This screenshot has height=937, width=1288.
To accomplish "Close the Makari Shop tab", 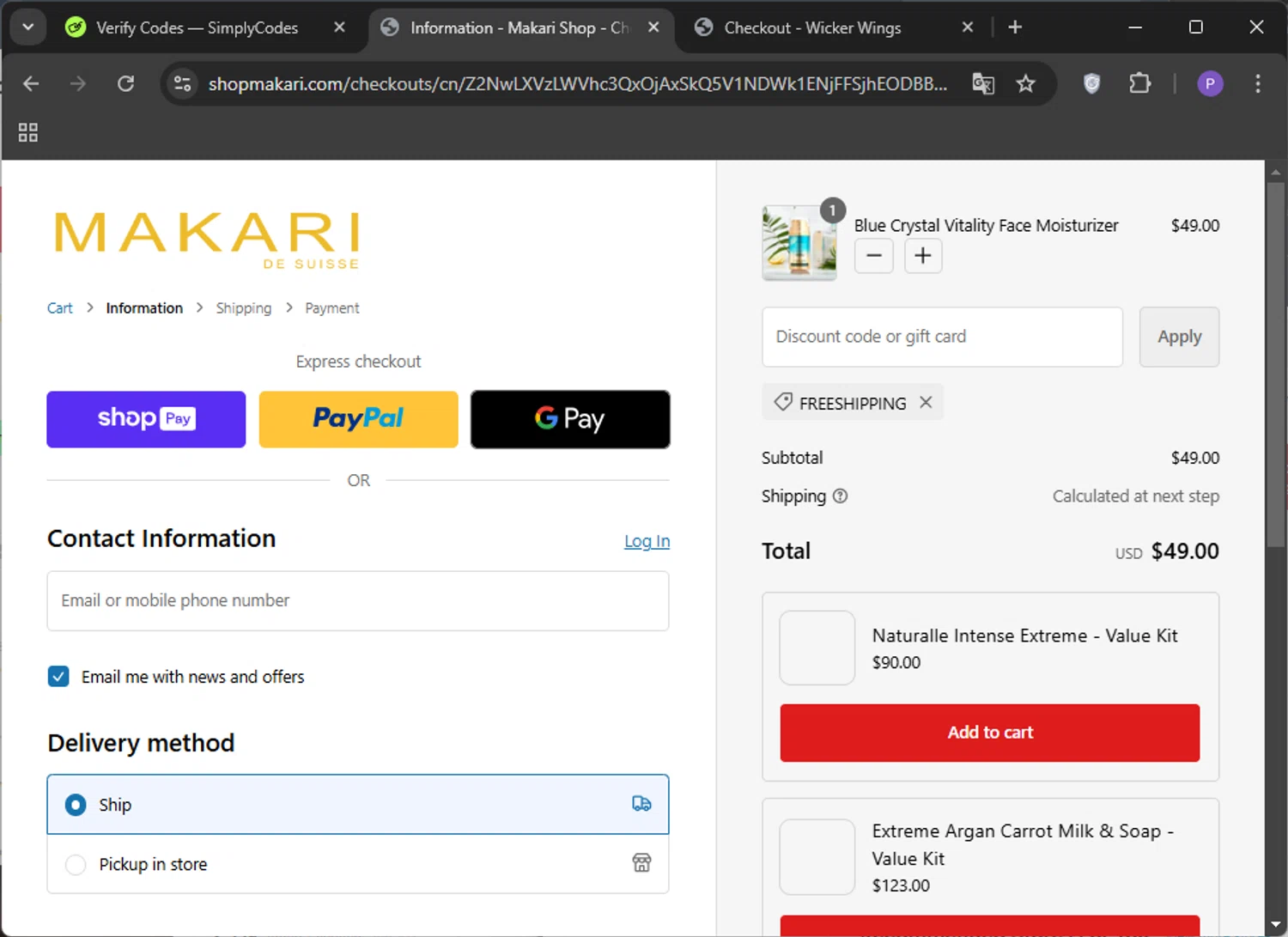I will tap(653, 27).
